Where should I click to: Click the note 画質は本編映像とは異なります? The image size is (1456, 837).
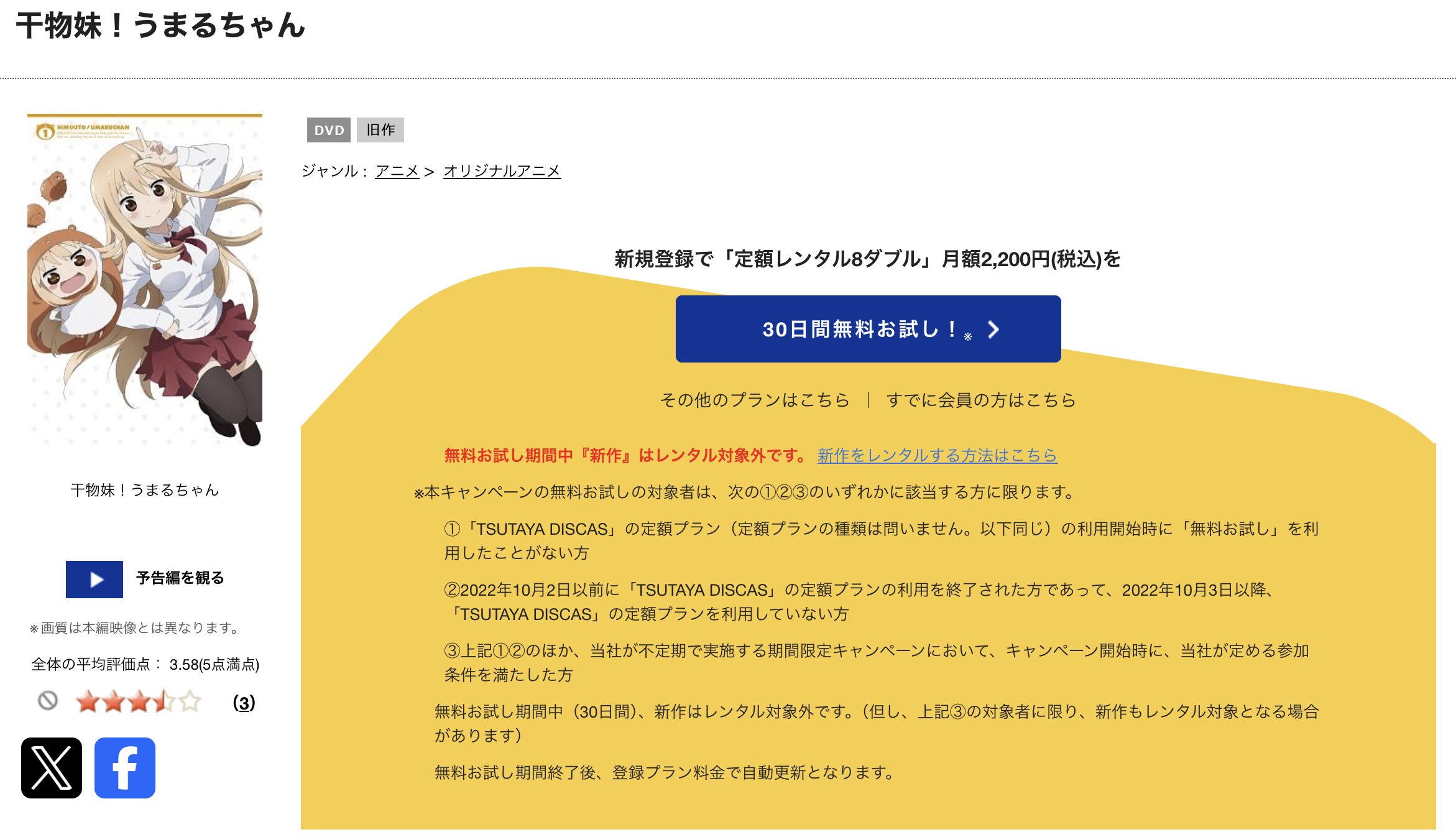(x=135, y=628)
